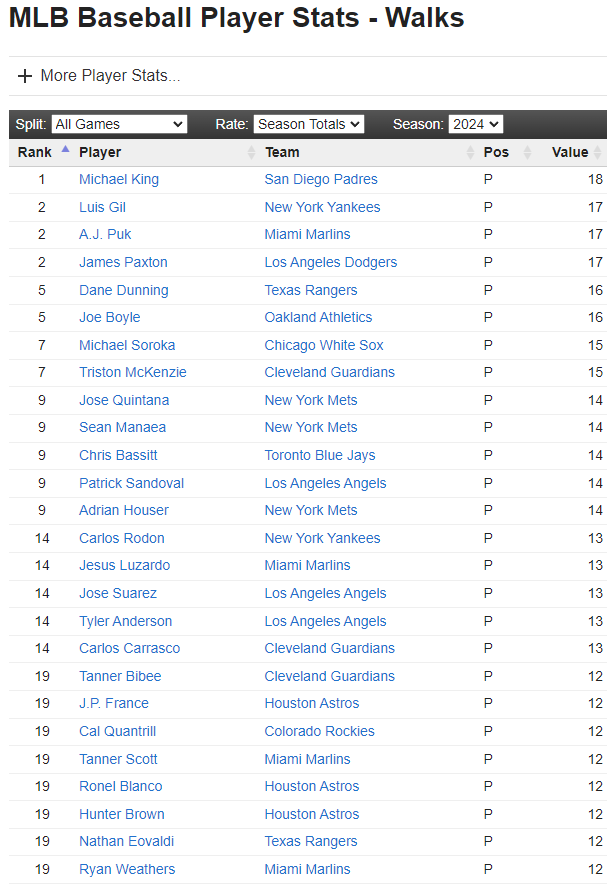Sort table by Team column header
Screen dimensions: 616x888
pyautogui.click(x=282, y=153)
